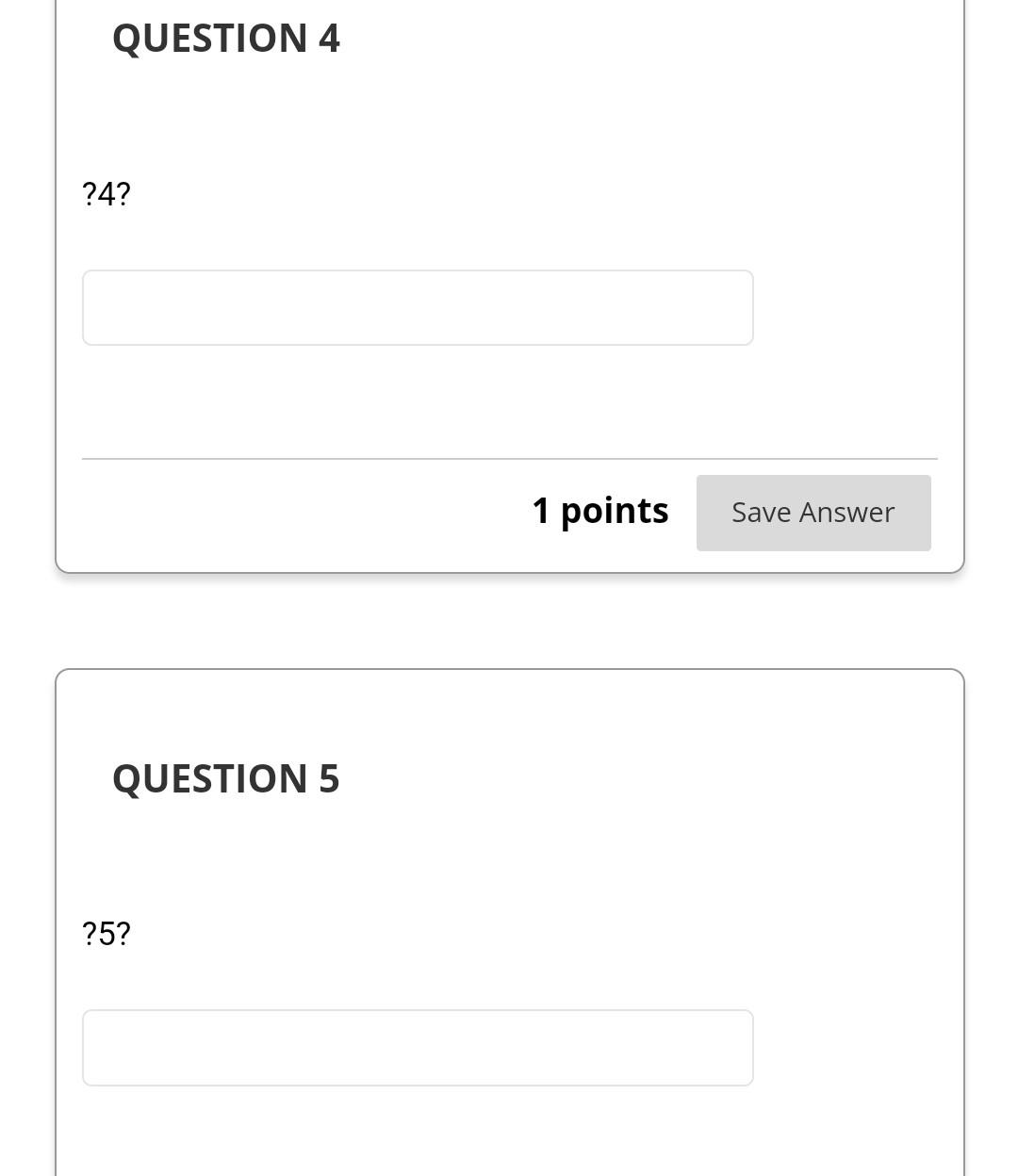Screen dimensions: 1018x1176
Task: Click the ?4? question prompt text
Action: point(106,194)
